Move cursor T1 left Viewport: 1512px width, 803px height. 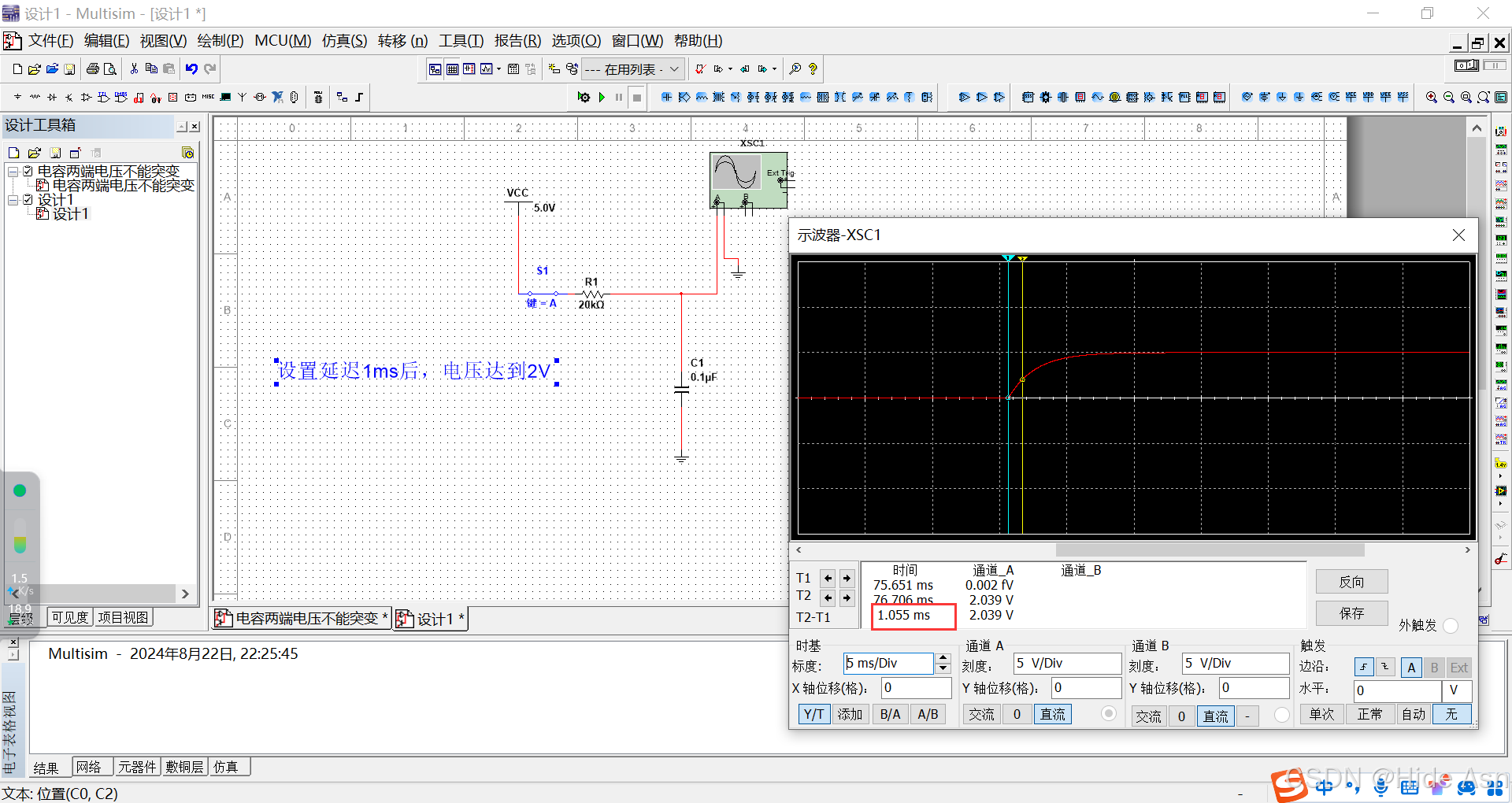pyautogui.click(x=828, y=579)
